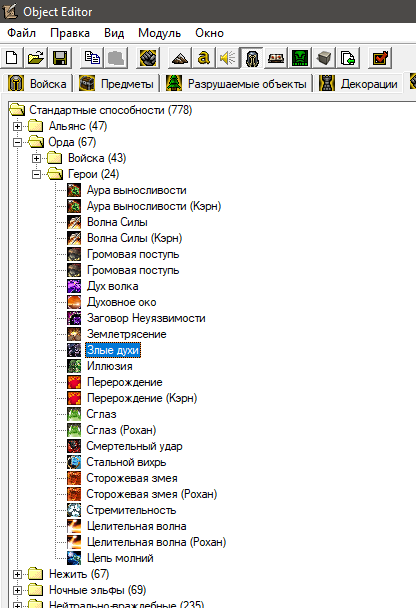The image size is (416, 608).
Task: Open the Модуль menu
Action: click(x=159, y=33)
